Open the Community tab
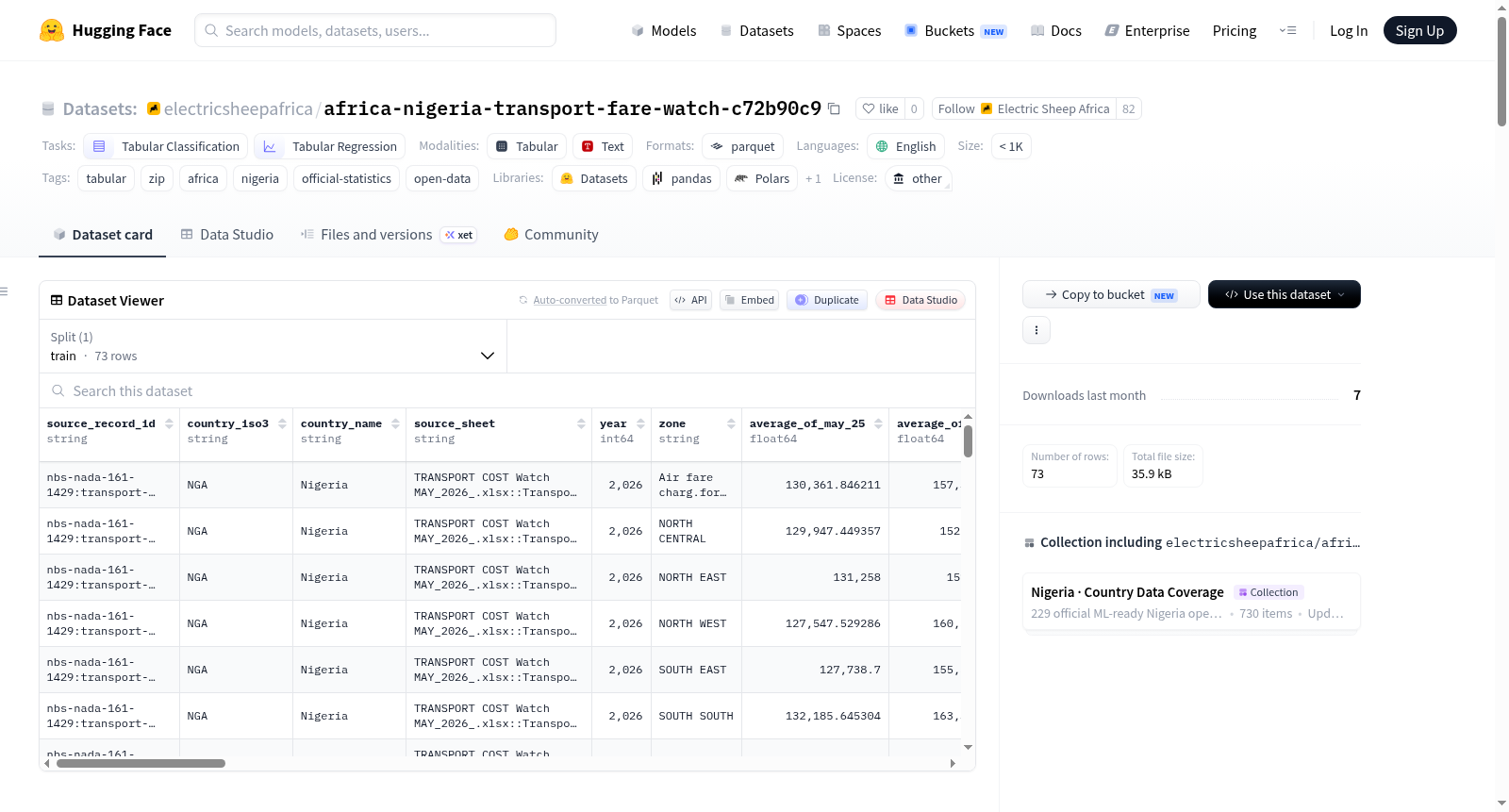The height and width of the screenshot is (812, 1509). (551, 235)
